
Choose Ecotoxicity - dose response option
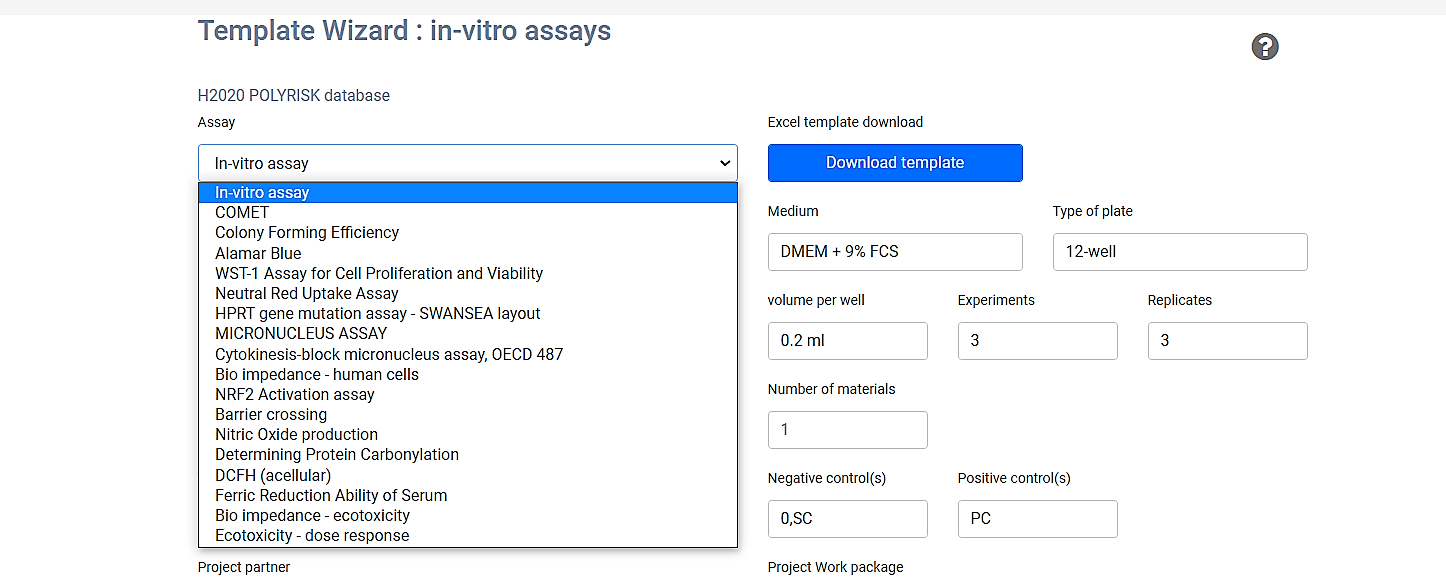click(x=312, y=535)
